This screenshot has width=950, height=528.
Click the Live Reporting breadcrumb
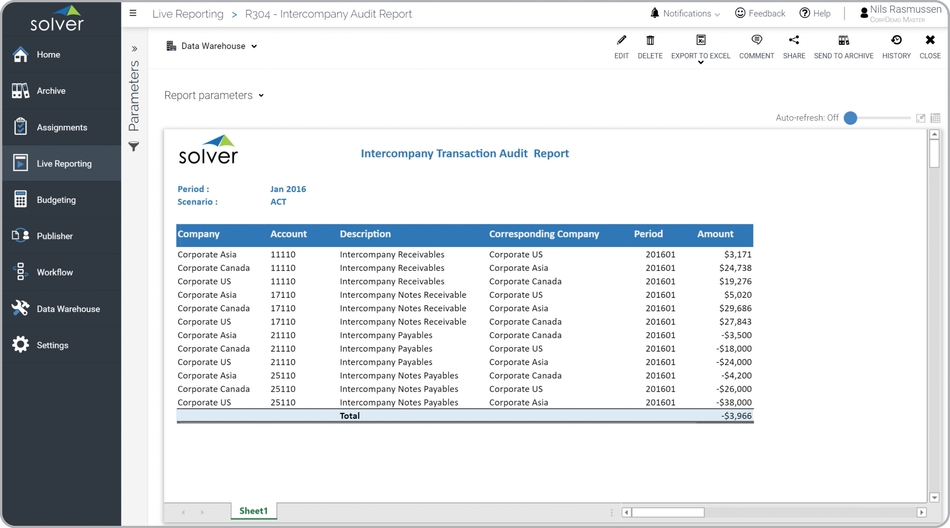(188, 15)
